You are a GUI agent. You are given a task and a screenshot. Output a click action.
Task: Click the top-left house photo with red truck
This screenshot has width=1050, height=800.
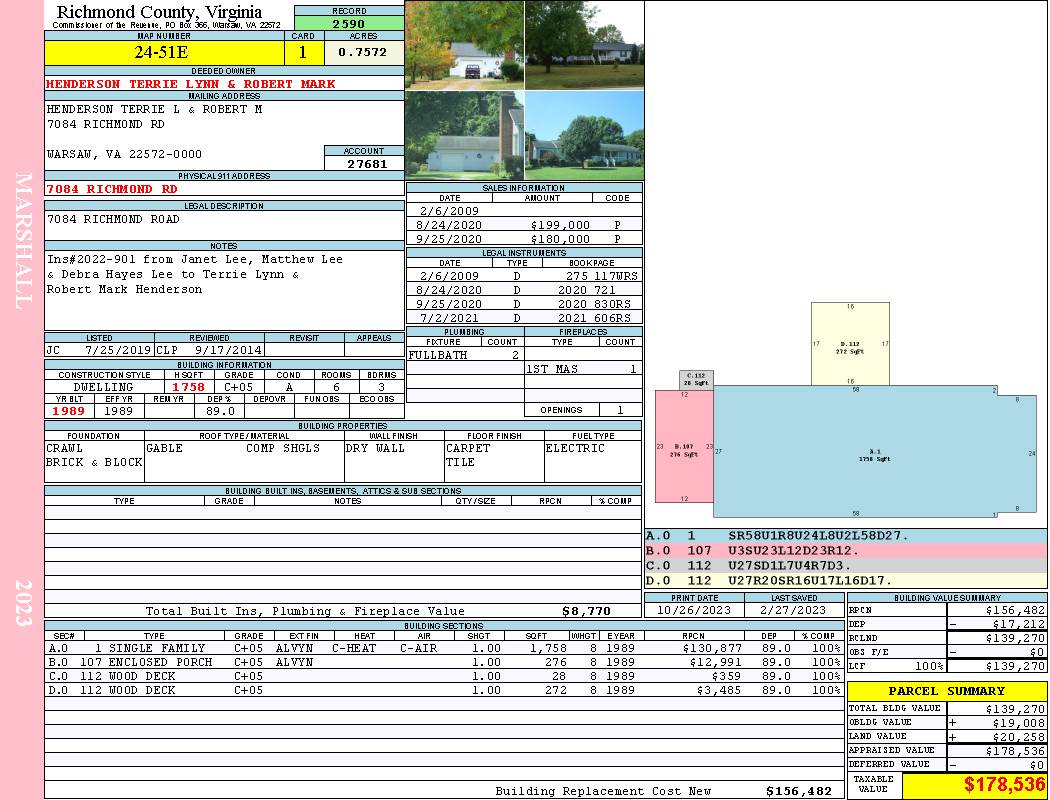click(464, 45)
